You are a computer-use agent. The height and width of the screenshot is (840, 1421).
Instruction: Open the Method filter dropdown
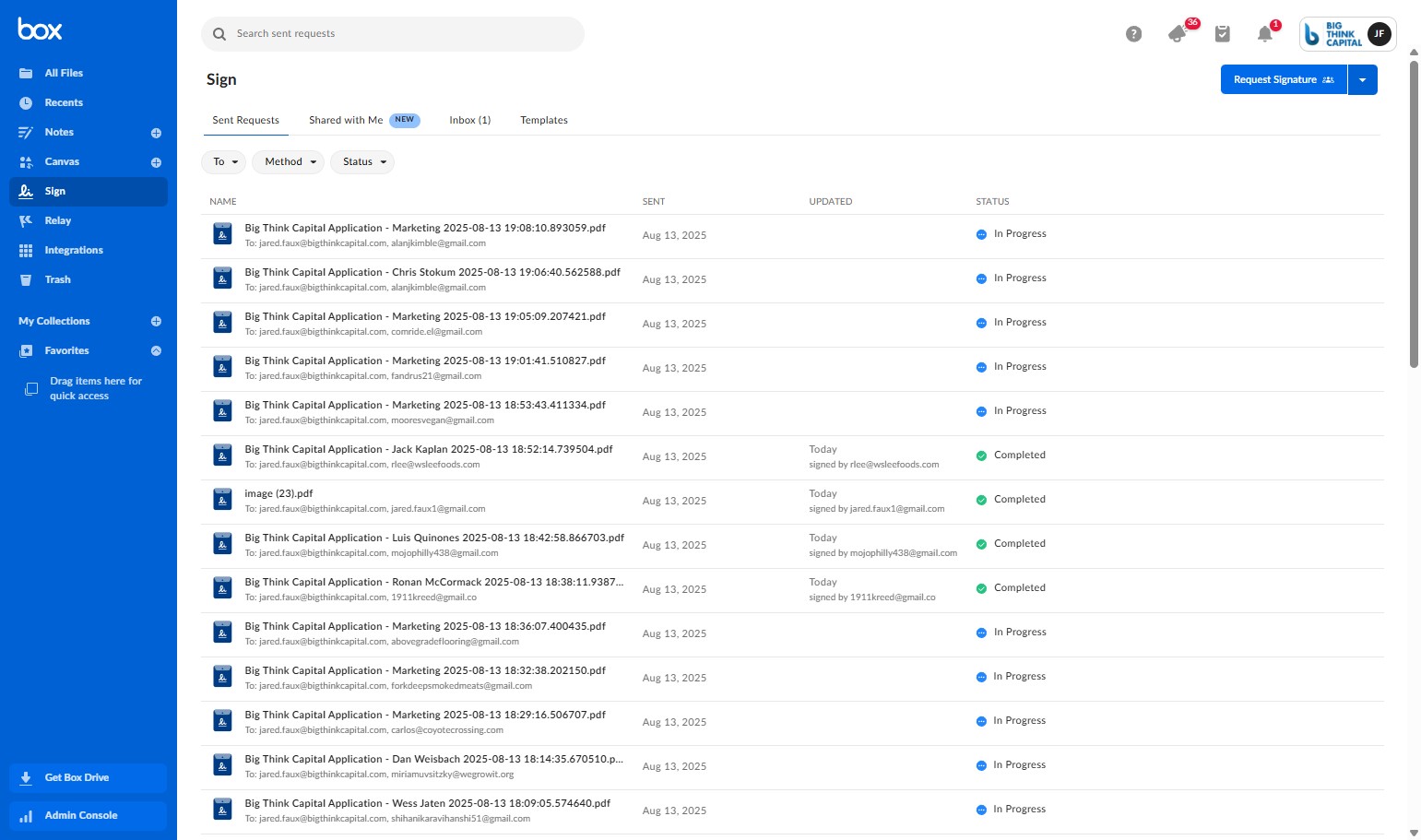(x=289, y=161)
